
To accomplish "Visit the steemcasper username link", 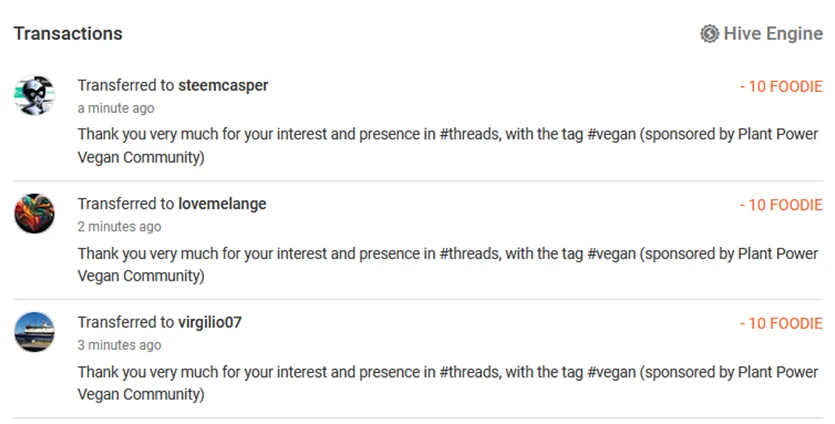I will pyautogui.click(x=223, y=86).
